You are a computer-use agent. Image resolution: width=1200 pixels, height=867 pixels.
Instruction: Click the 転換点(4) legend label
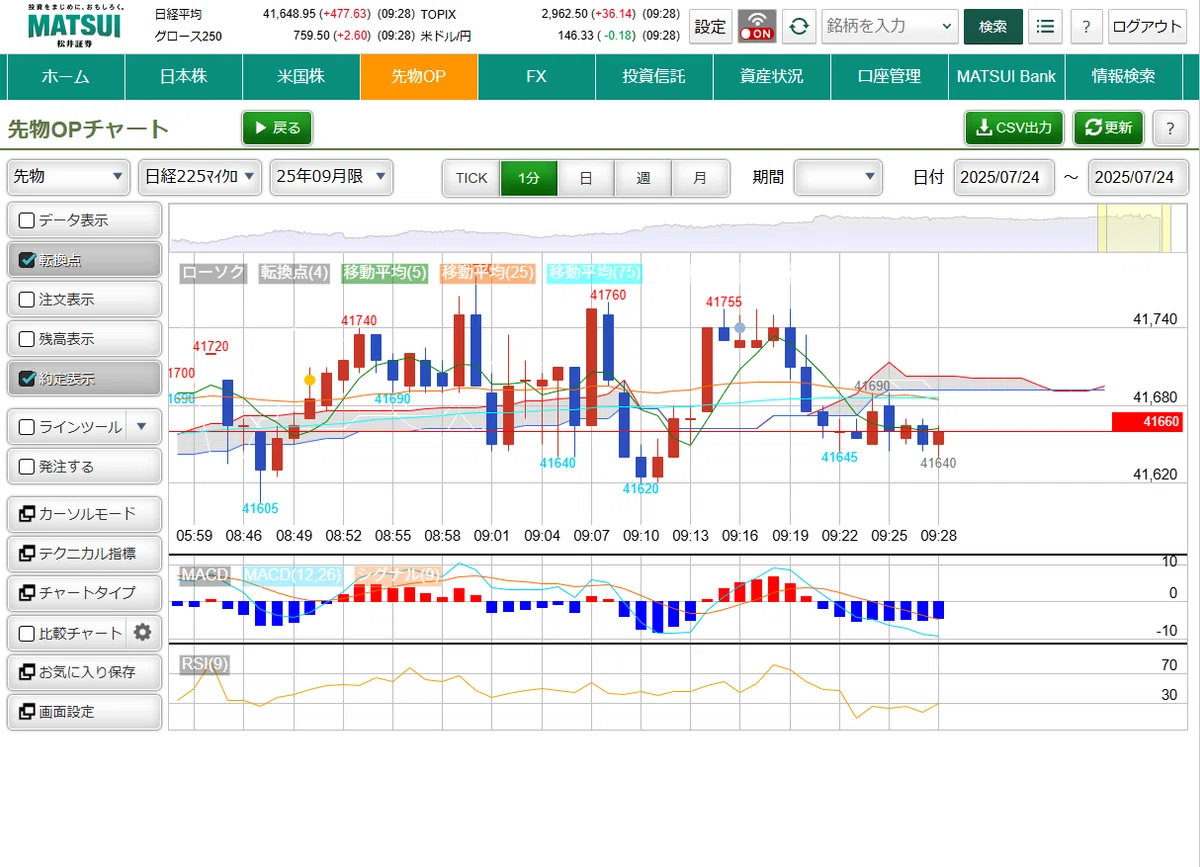coord(294,272)
